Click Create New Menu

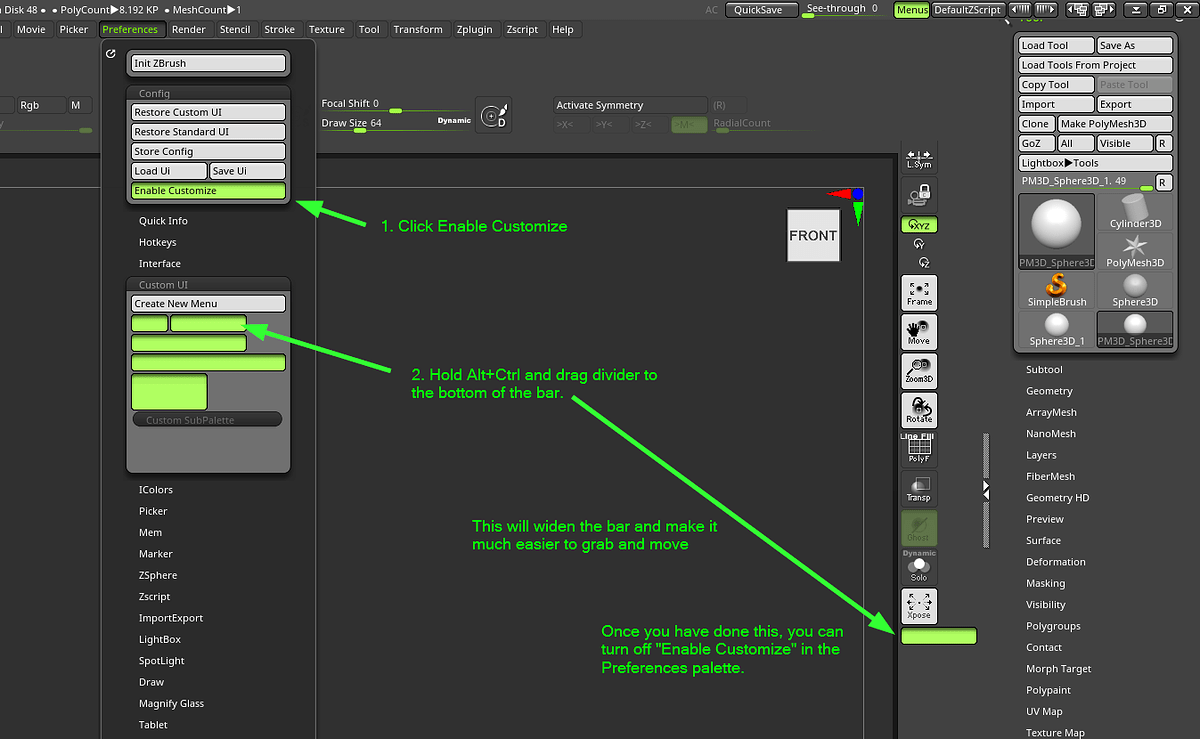click(x=208, y=304)
